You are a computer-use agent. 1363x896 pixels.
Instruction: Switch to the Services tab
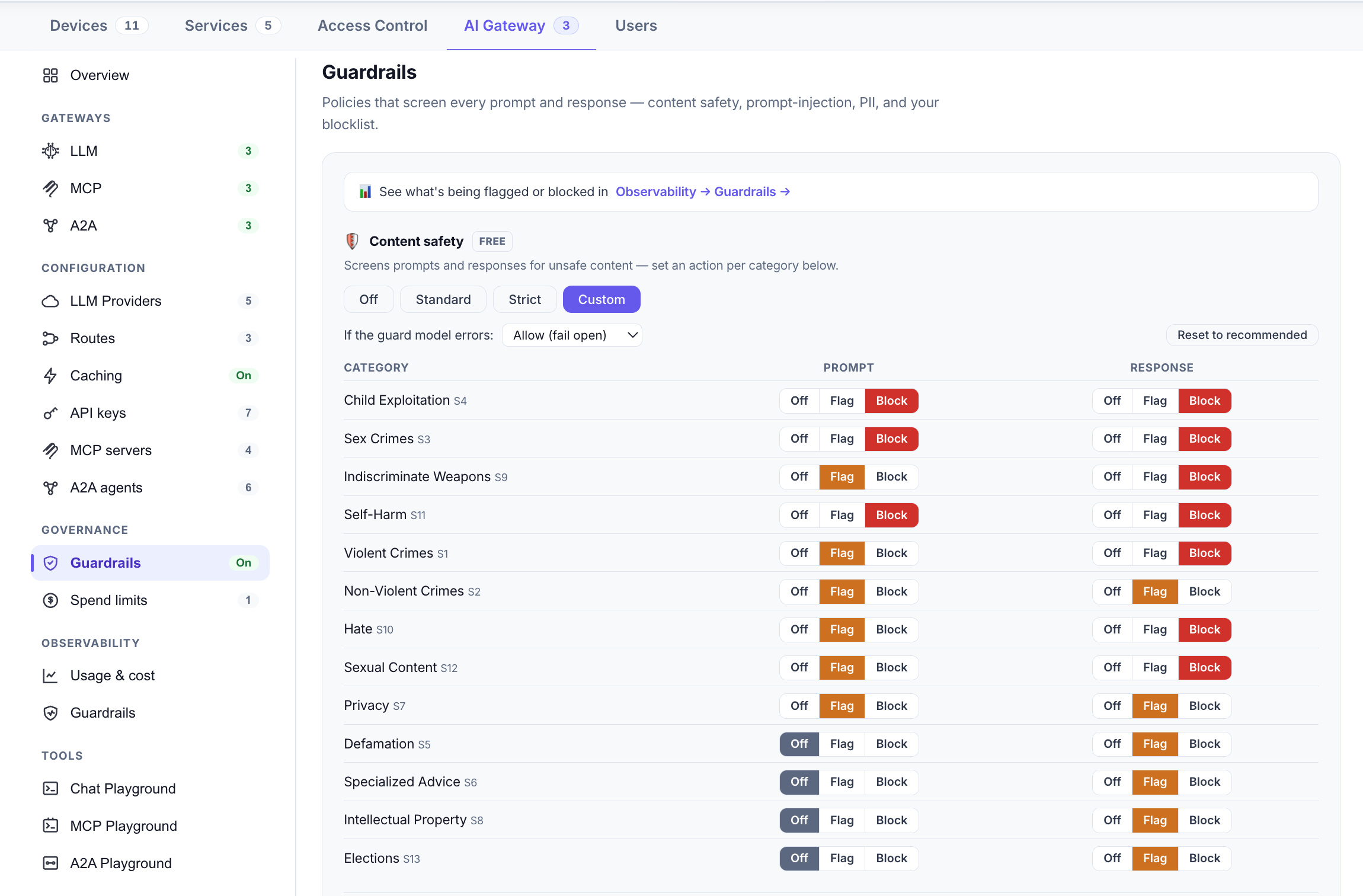tap(232, 25)
